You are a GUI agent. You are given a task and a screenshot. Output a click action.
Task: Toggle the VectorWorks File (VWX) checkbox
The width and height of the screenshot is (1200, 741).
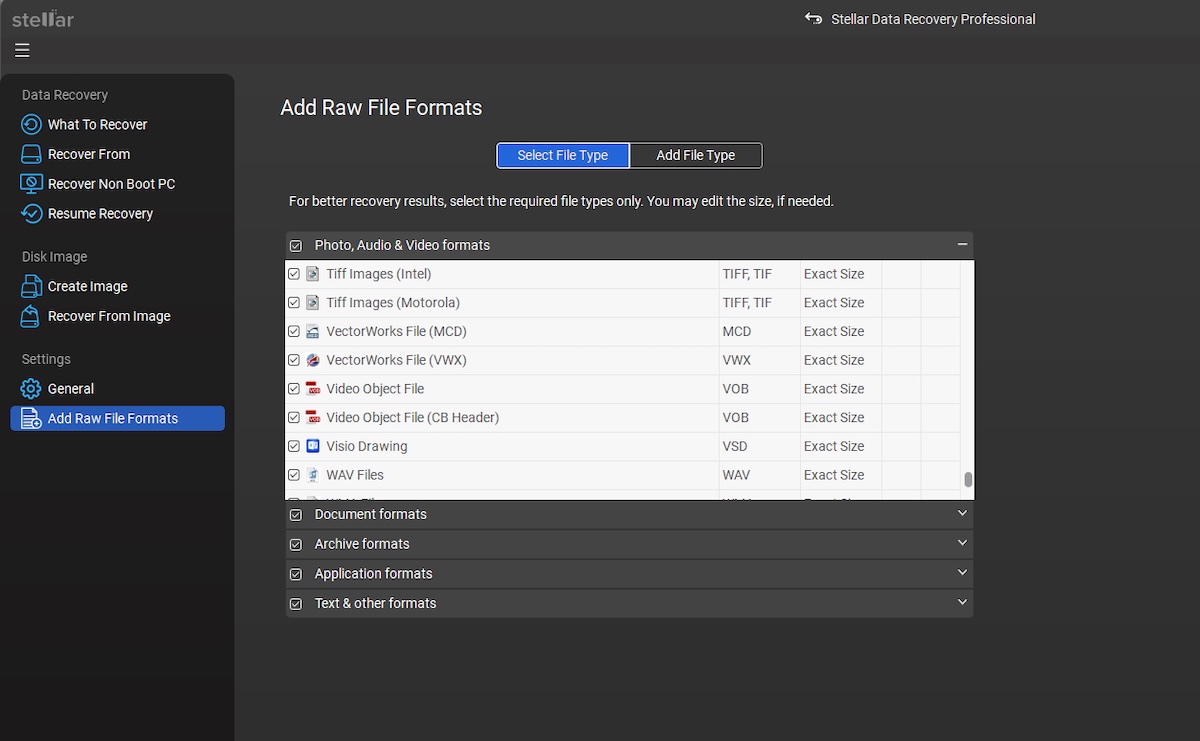coord(294,360)
